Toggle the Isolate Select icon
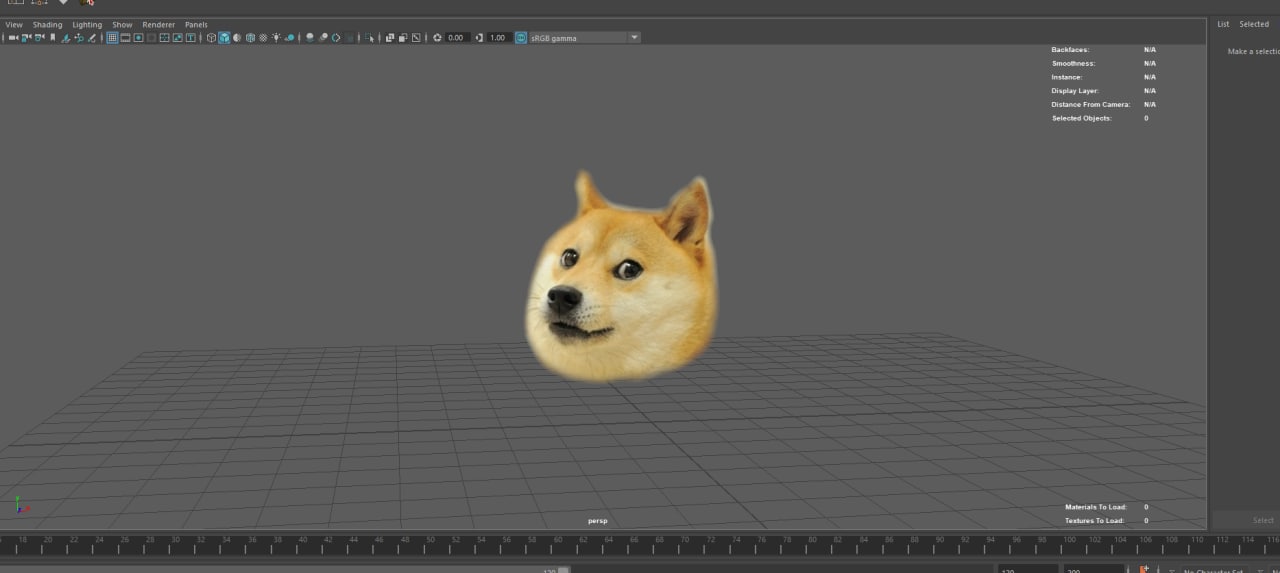Image resolution: width=1280 pixels, height=573 pixels. click(370, 37)
